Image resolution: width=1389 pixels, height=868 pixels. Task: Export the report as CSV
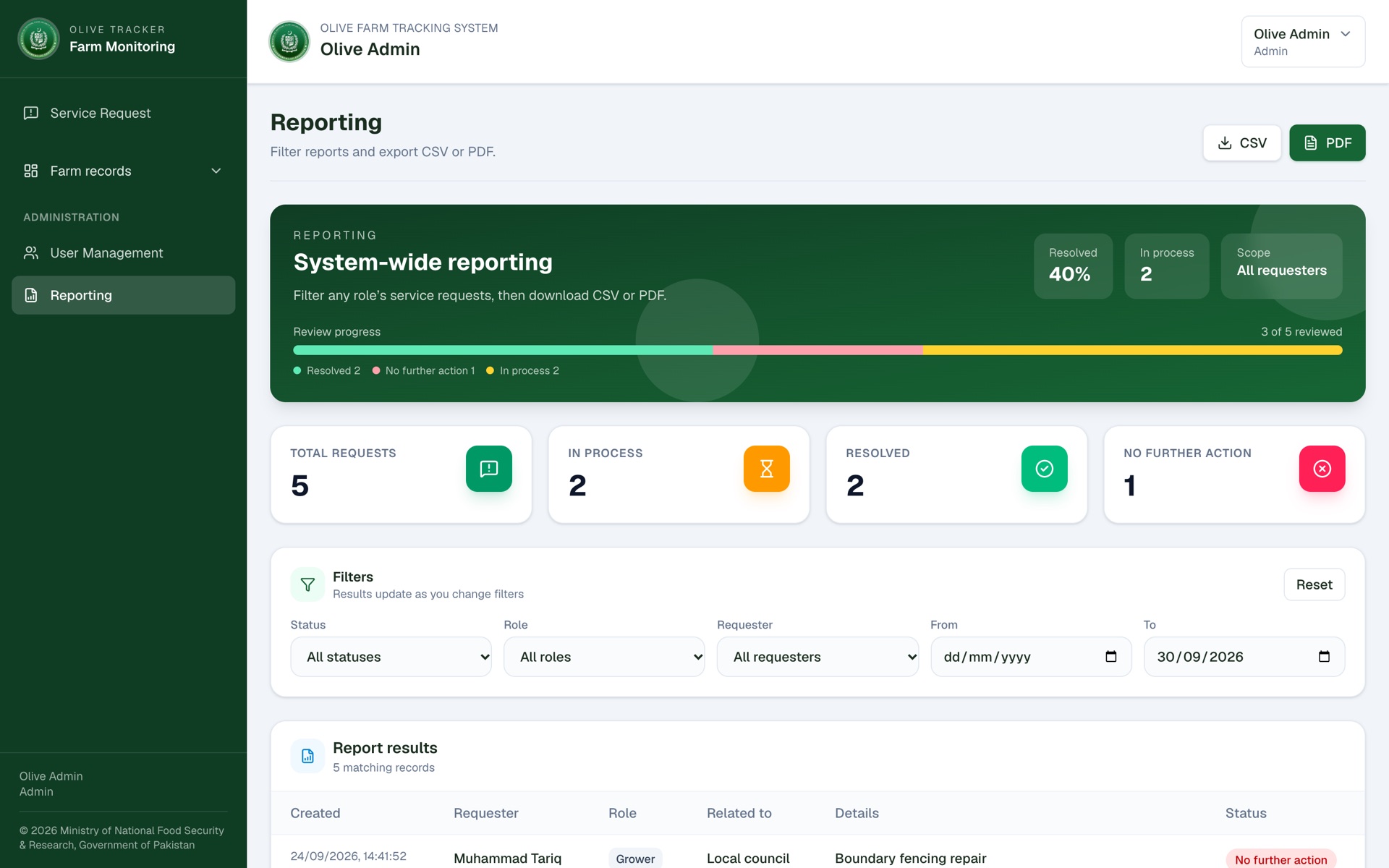coord(1241,142)
